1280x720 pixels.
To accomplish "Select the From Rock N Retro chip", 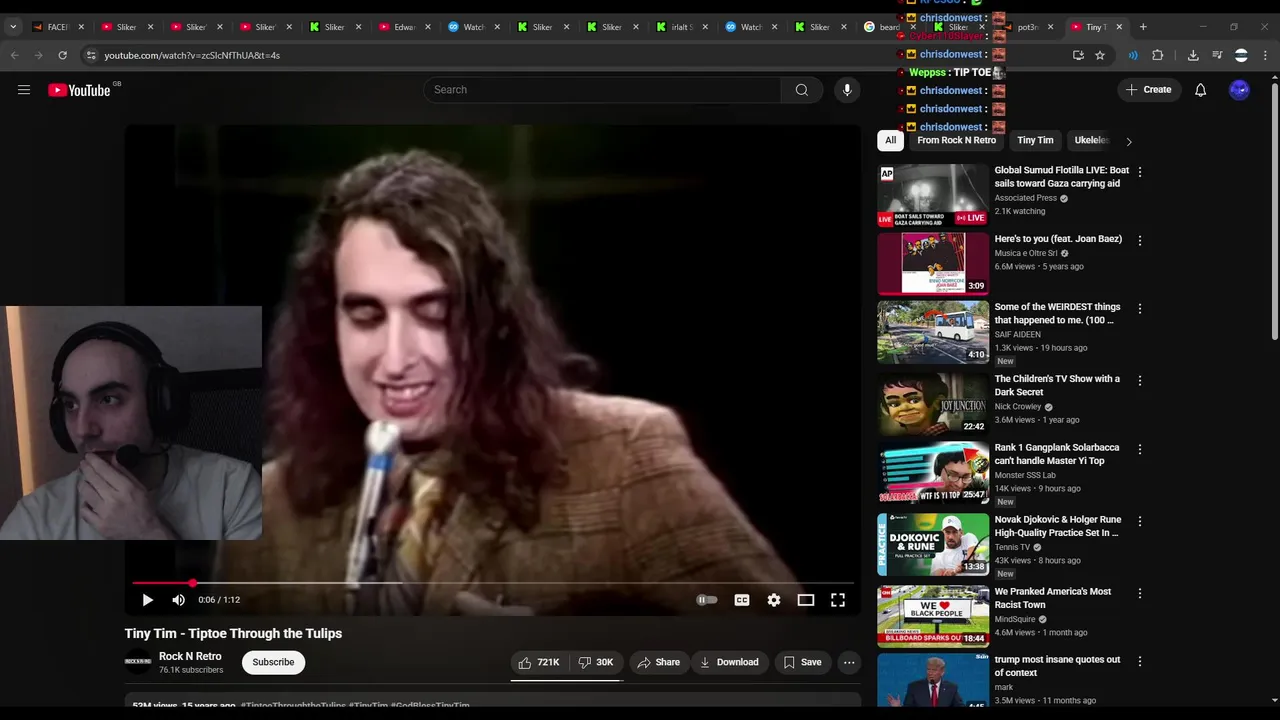I will point(956,140).
